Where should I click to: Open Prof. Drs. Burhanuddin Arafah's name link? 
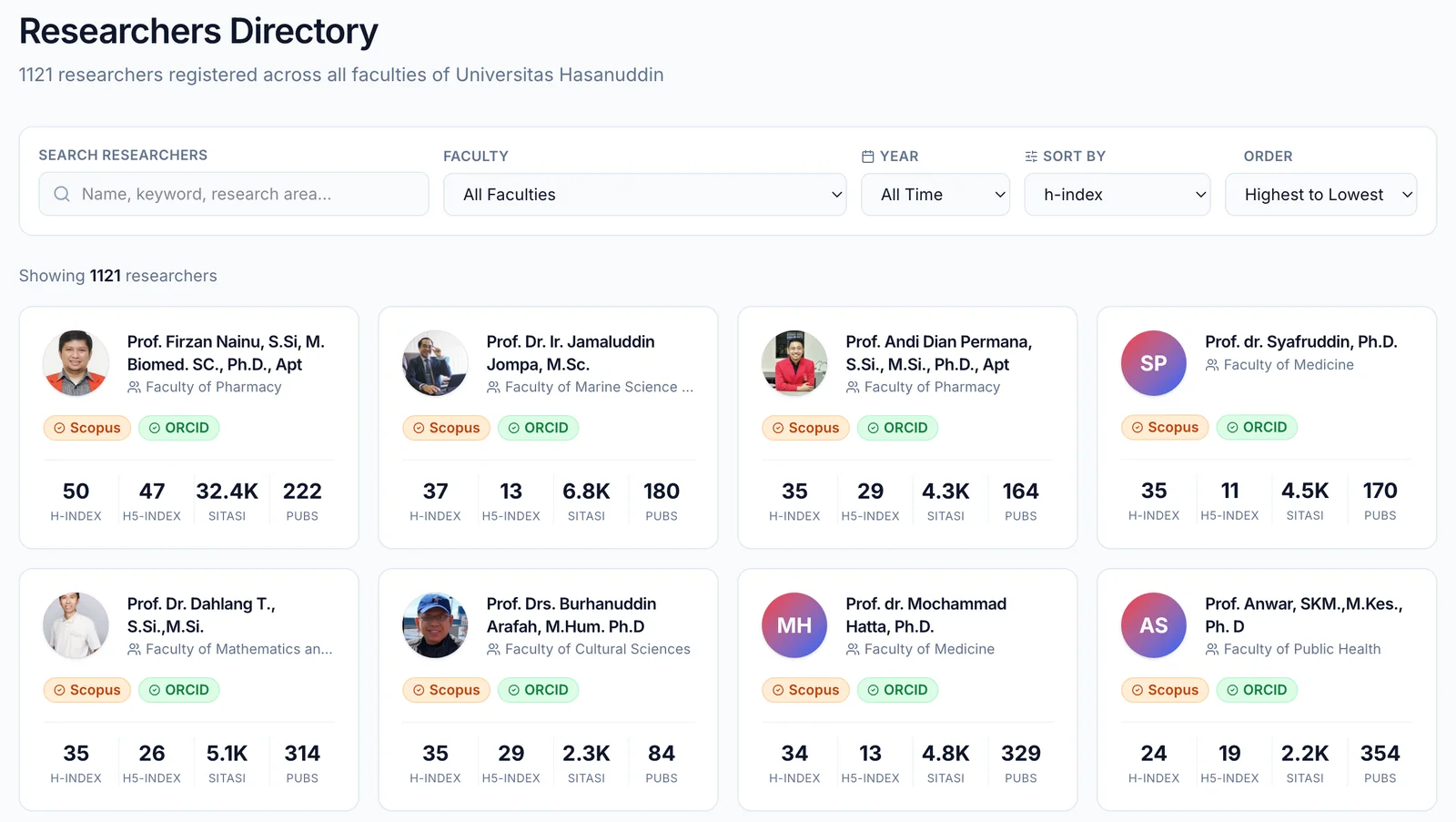[x=571, y=615]
